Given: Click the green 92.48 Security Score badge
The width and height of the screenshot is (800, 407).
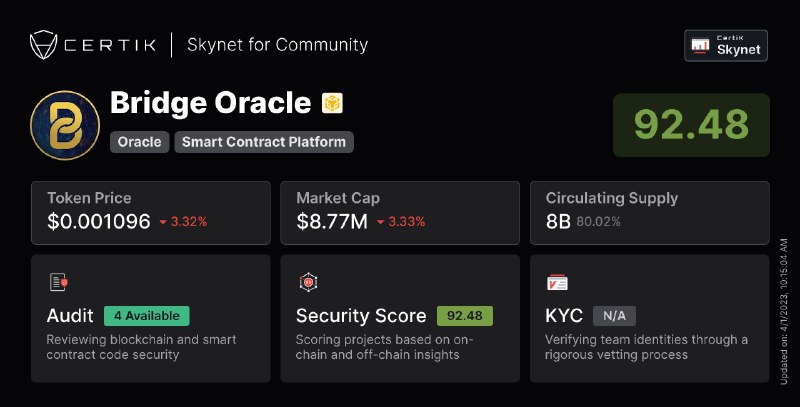Looking at the screenshot, I should point(465,316).
